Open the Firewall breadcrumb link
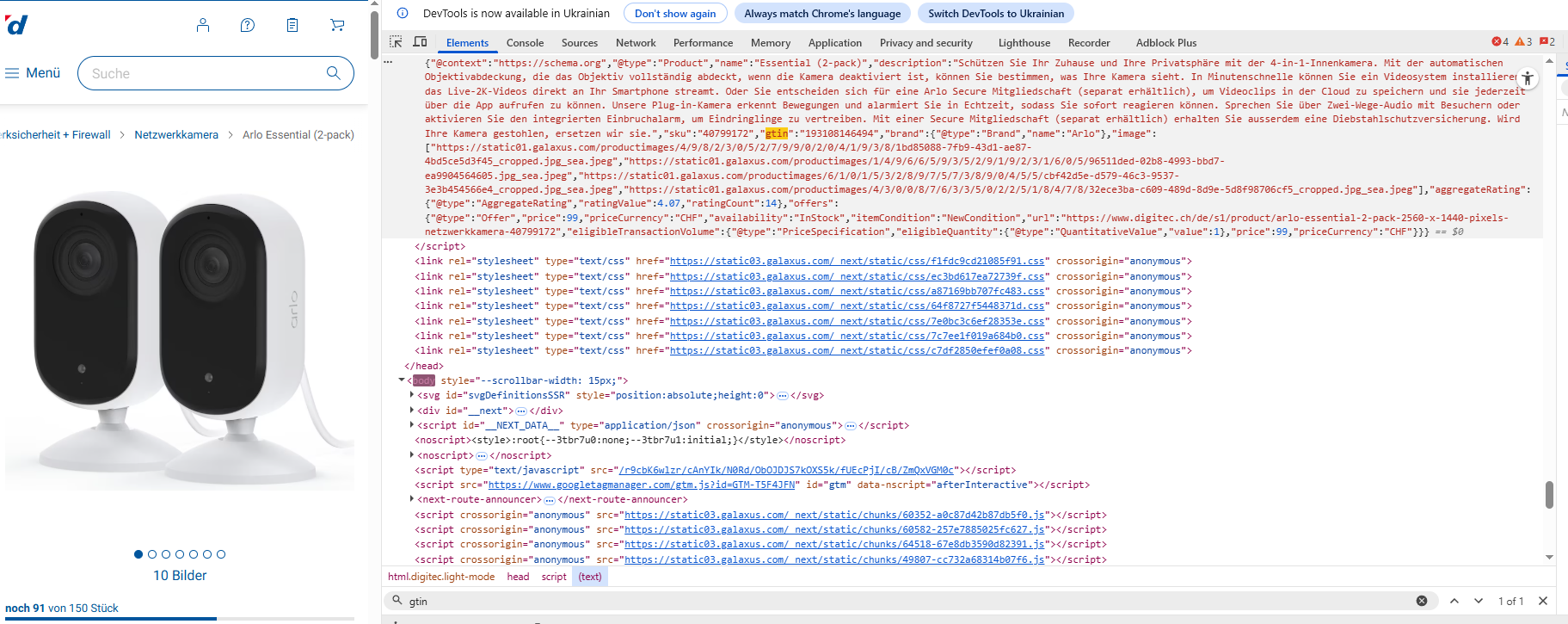Image resolution: width=1568 pixels, height=624 pixels. coord(55,134)
